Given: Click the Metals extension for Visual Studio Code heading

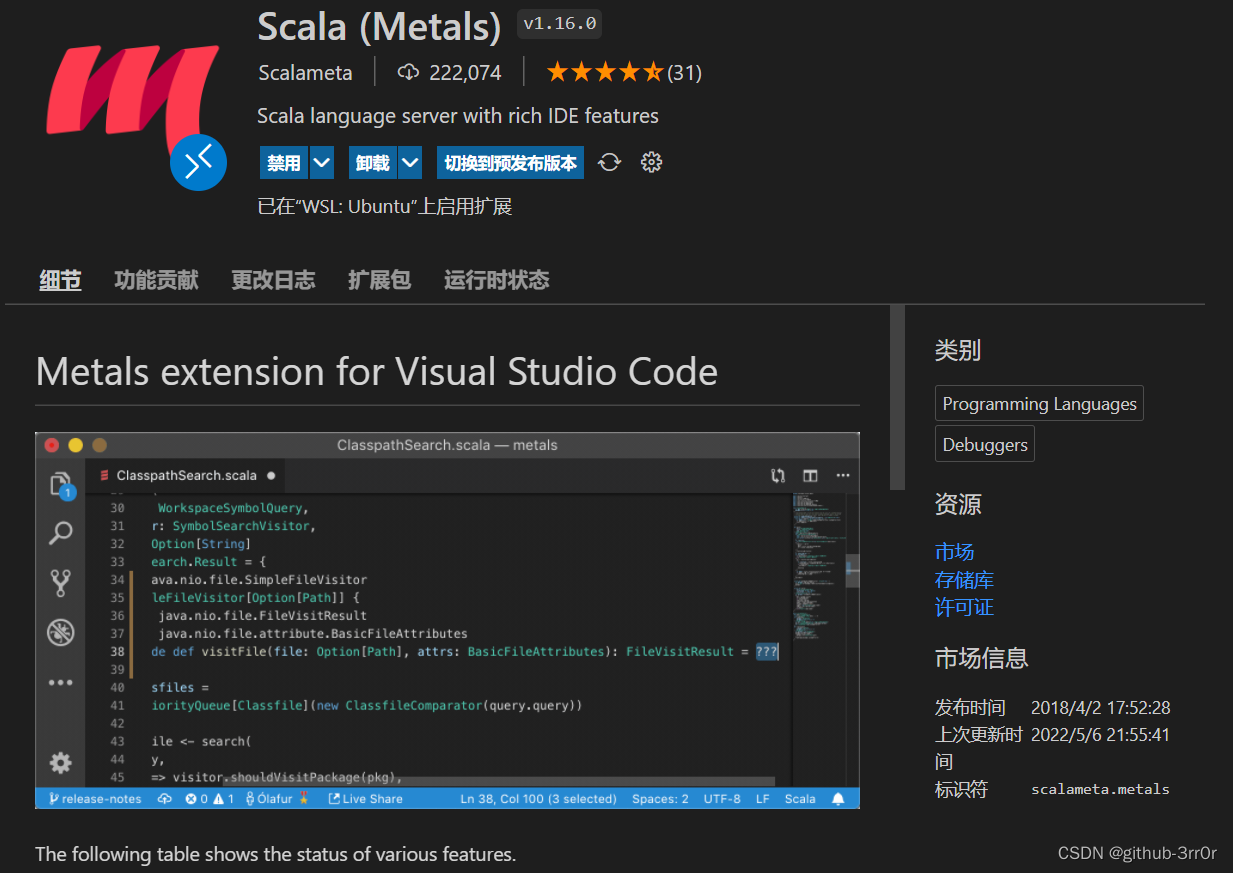Looking at the screenshot, I should (x=376, y=372).
